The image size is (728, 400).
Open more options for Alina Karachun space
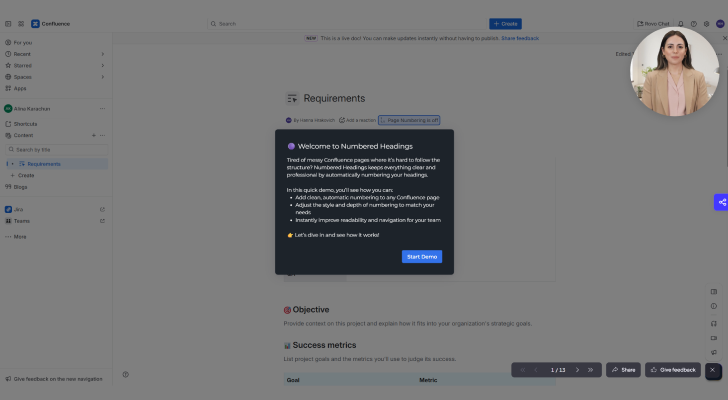pos(102,109)
